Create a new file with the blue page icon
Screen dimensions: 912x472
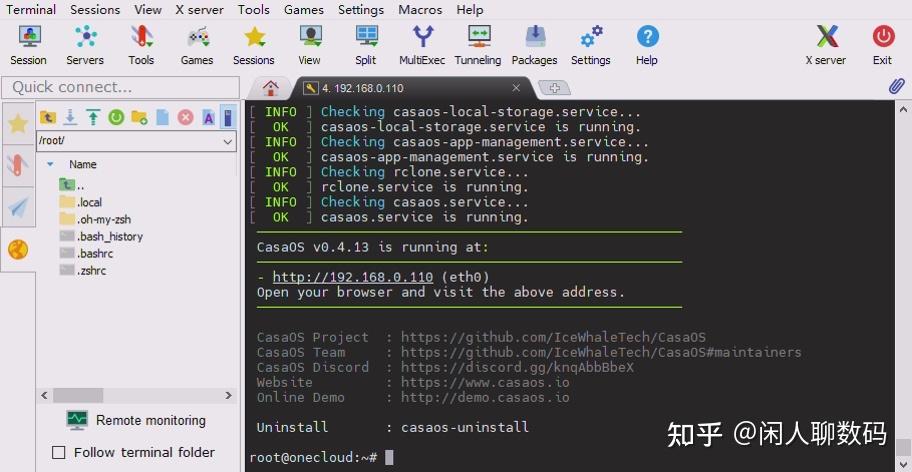pyautogui.click(x=162, y=117)
